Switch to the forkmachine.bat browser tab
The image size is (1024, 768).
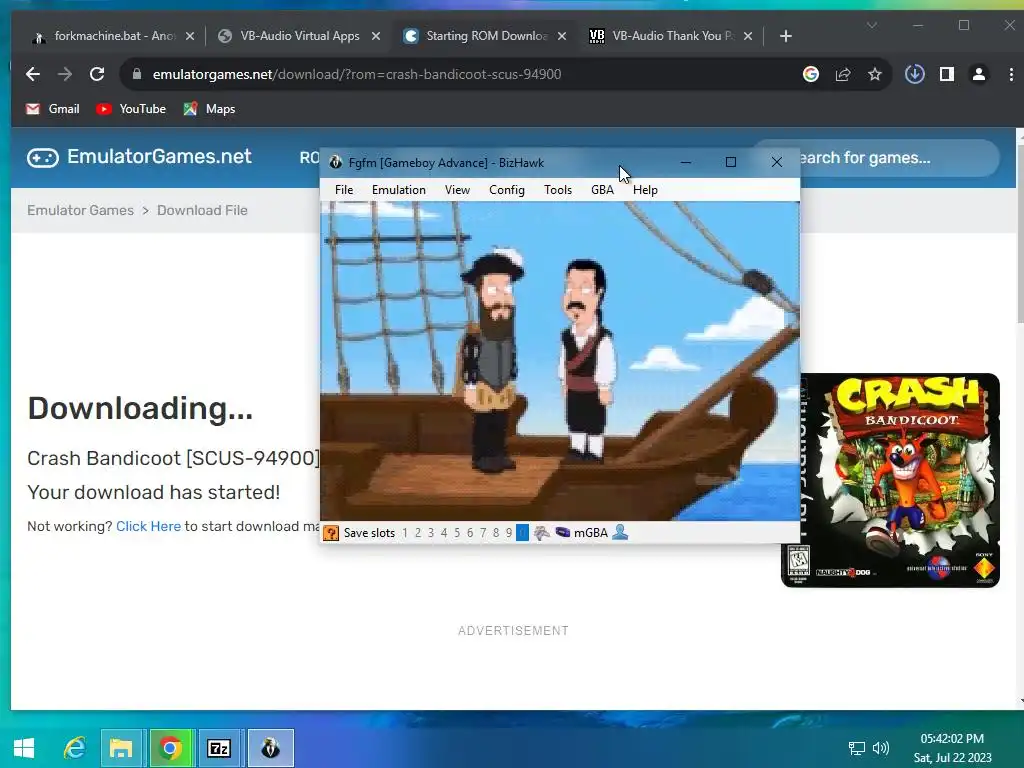tap(112, 36)
